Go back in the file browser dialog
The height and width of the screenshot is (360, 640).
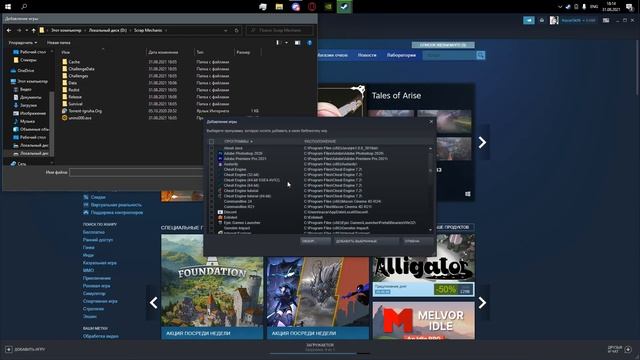click(9, 30)
